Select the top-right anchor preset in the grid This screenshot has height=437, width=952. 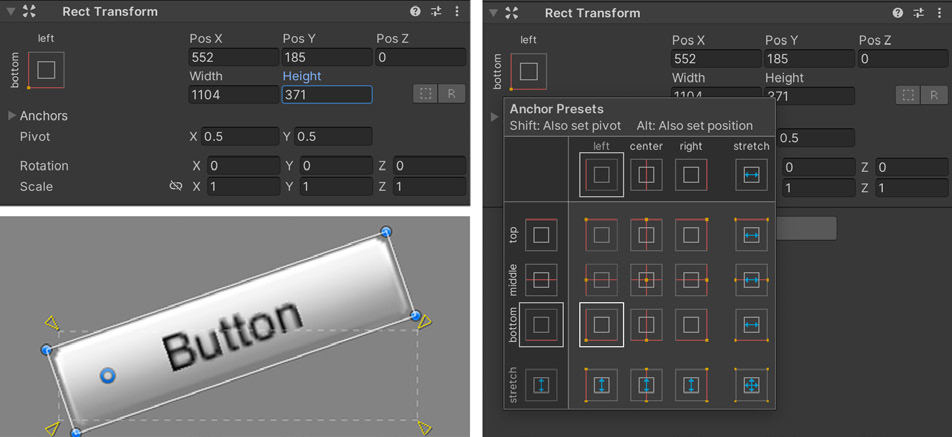pyautogui.click(x=691, y=235)
